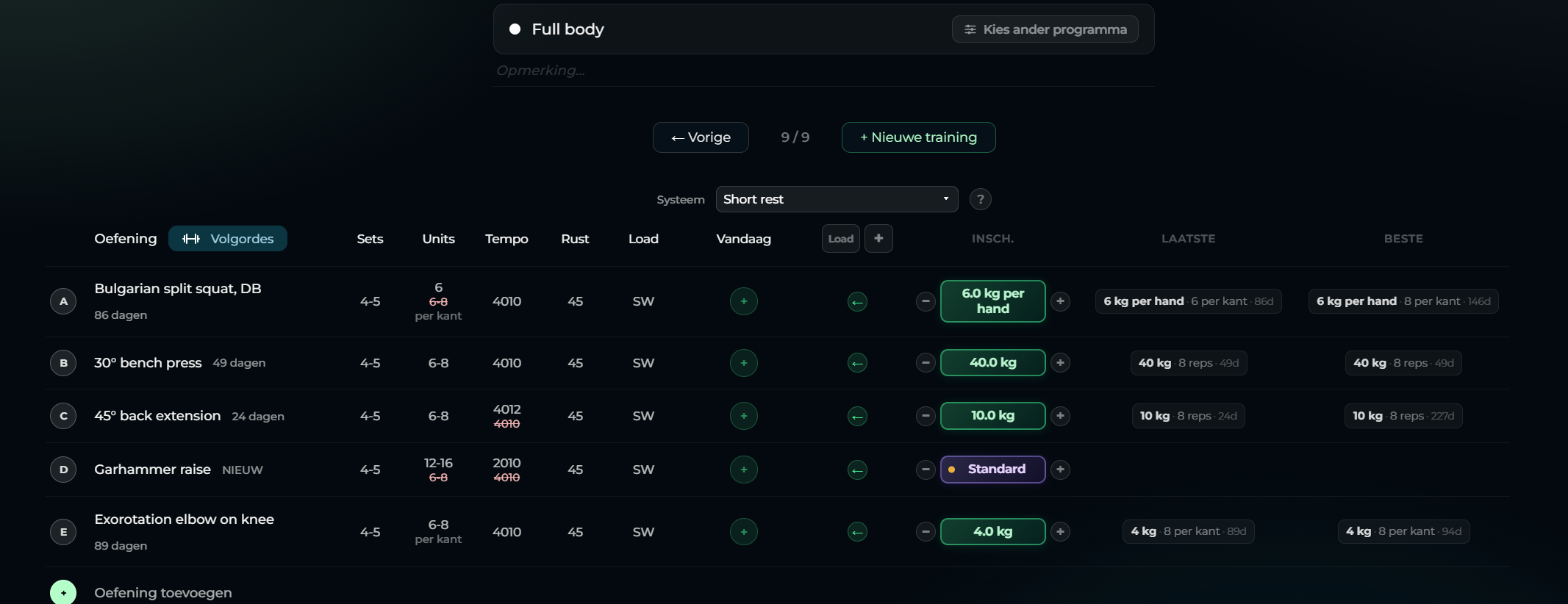Click Vandaag plus icon for Garhammer raise
Screen dimensions: 1568x604
pyautogui.click(x=743, y=470)
